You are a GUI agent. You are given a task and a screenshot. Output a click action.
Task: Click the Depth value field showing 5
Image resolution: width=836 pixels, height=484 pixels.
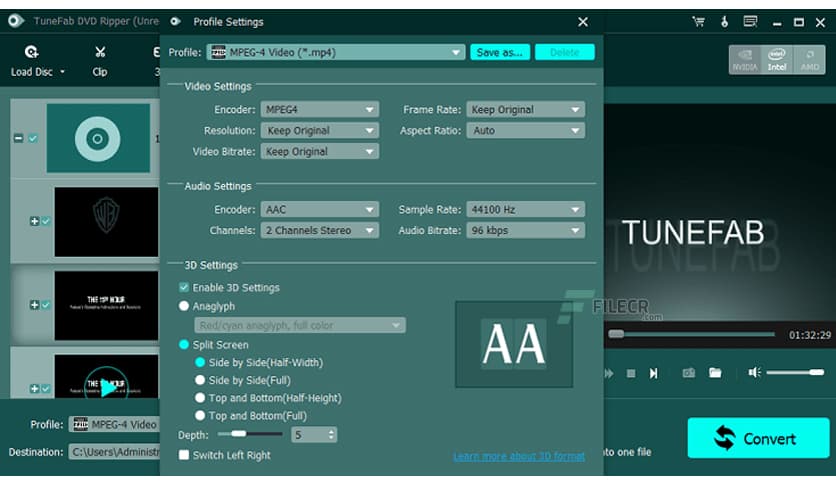click(309, 435)
